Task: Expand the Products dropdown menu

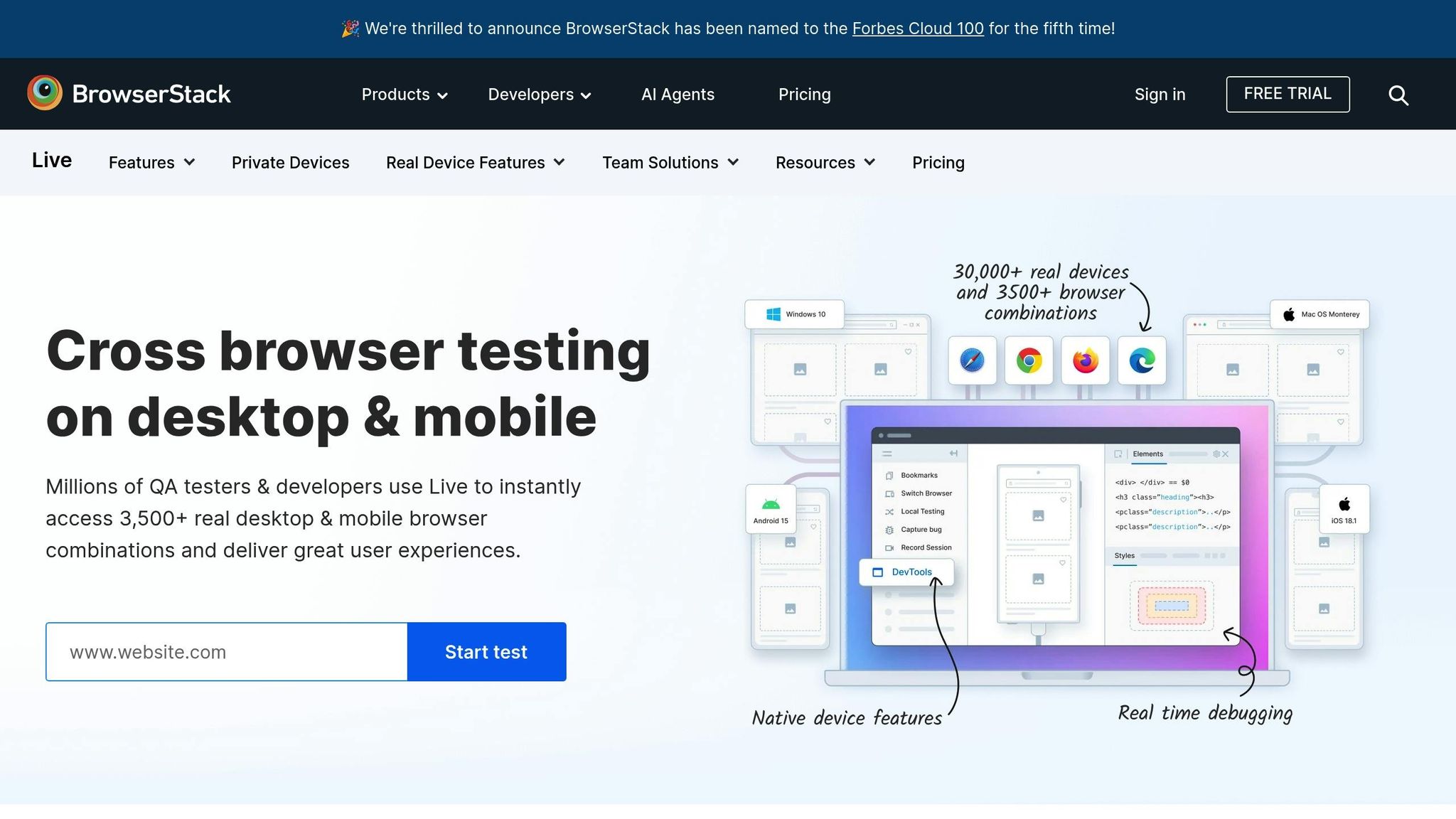Action: (404, 95)
